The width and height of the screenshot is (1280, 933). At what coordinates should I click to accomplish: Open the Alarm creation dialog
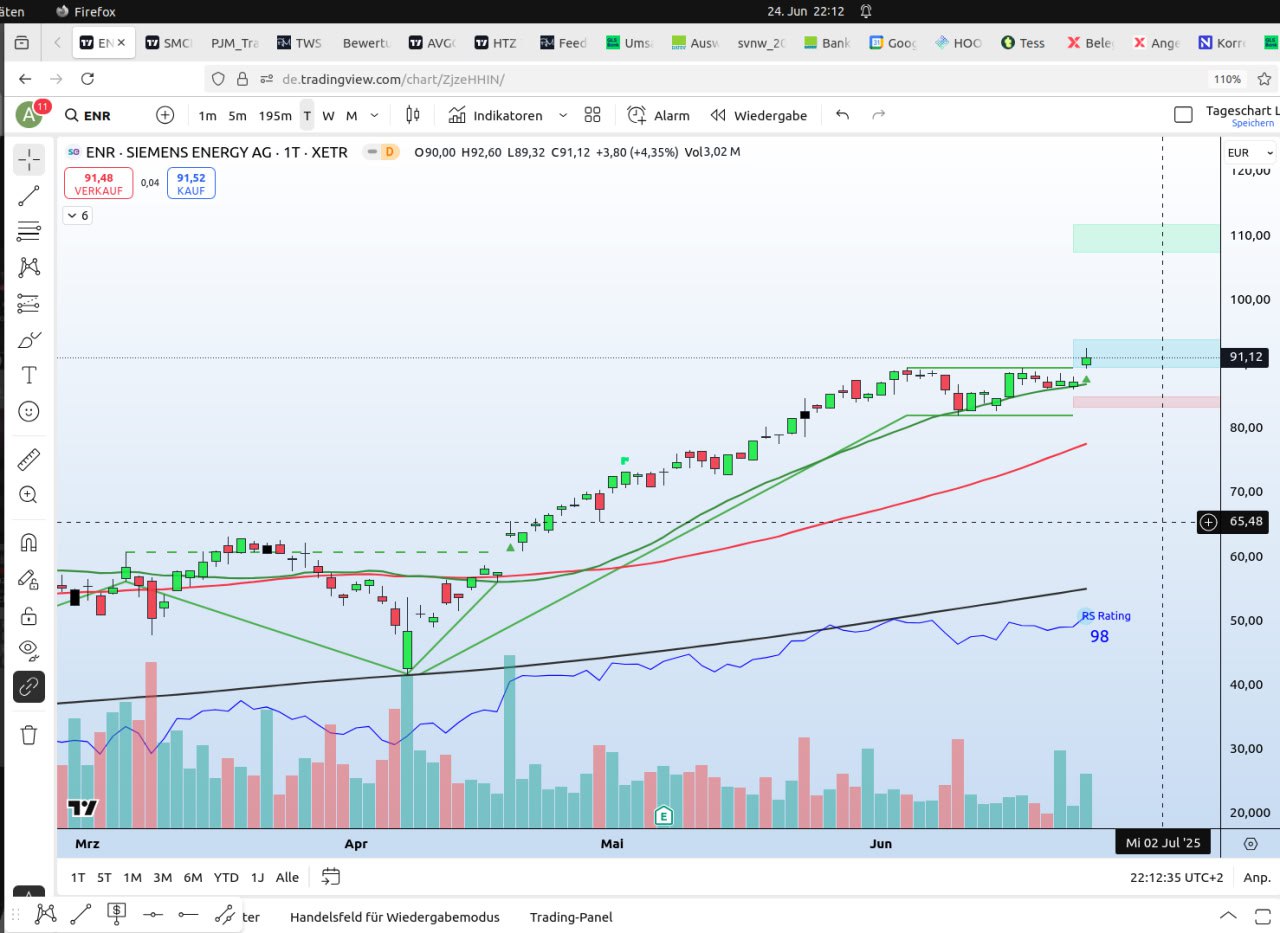click(x=658, y=115)
